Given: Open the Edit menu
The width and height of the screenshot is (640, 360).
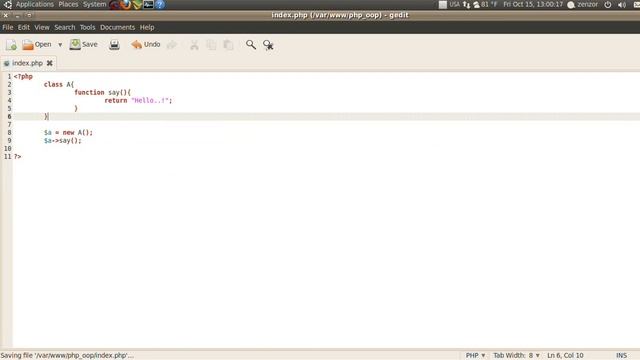Looking at the screenshot, I should pyautogui.click(x=24, y=27).
